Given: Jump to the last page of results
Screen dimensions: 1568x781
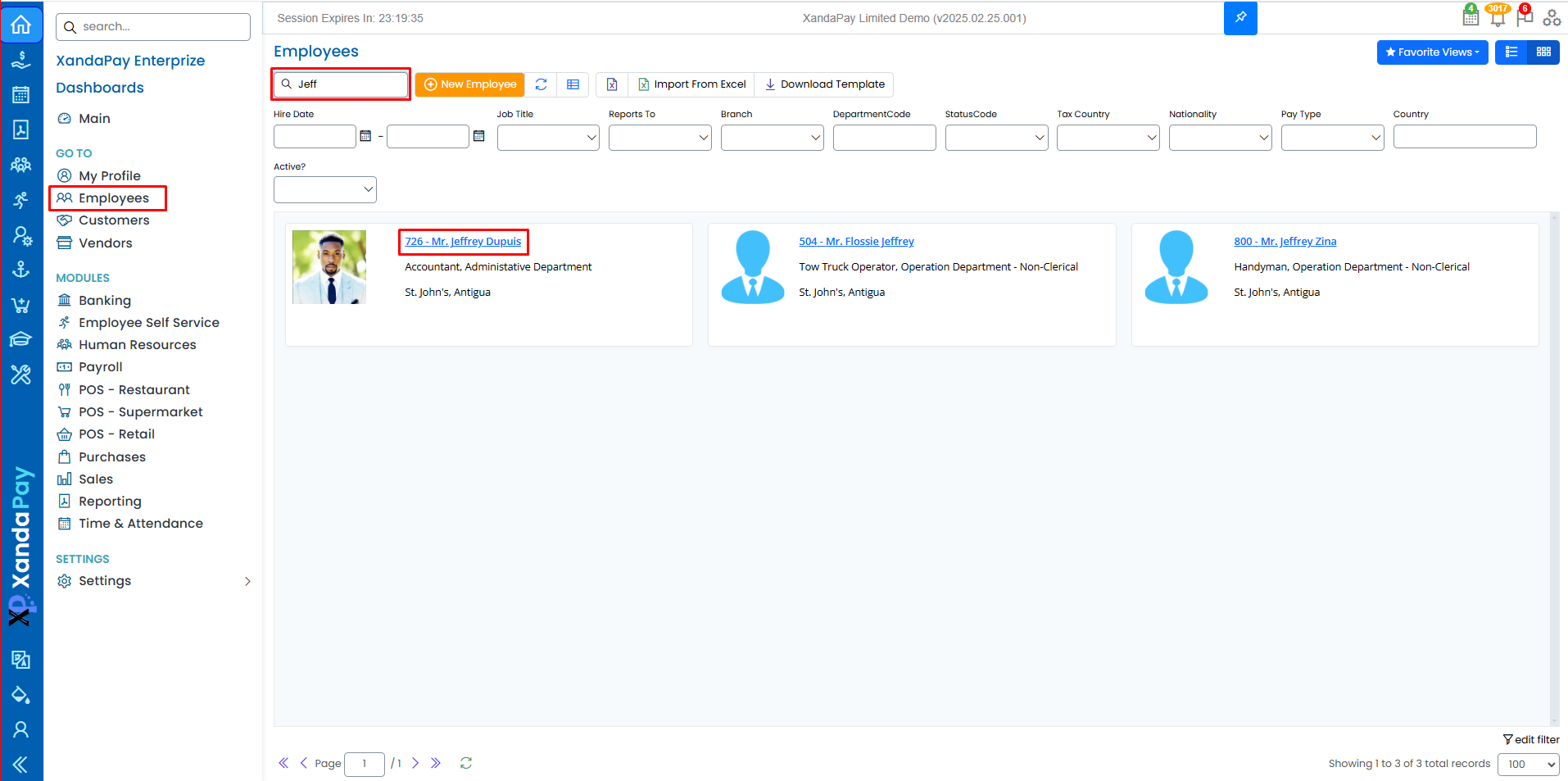Looking at the screenshot, I should coord(436,763).
